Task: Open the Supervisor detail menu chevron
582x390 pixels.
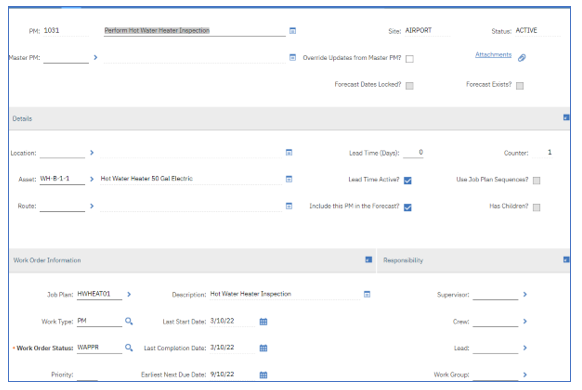Action: [x=525, y=294]
